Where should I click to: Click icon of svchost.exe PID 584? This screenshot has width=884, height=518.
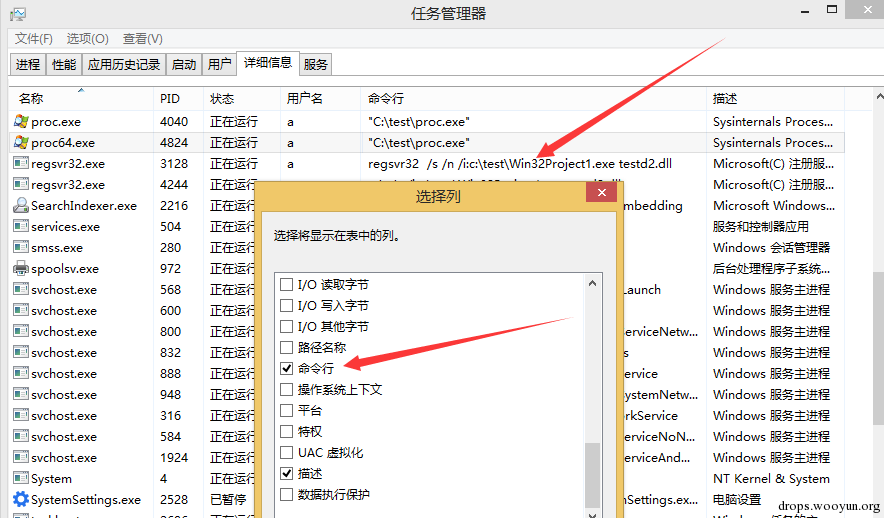tap(21, 436)
